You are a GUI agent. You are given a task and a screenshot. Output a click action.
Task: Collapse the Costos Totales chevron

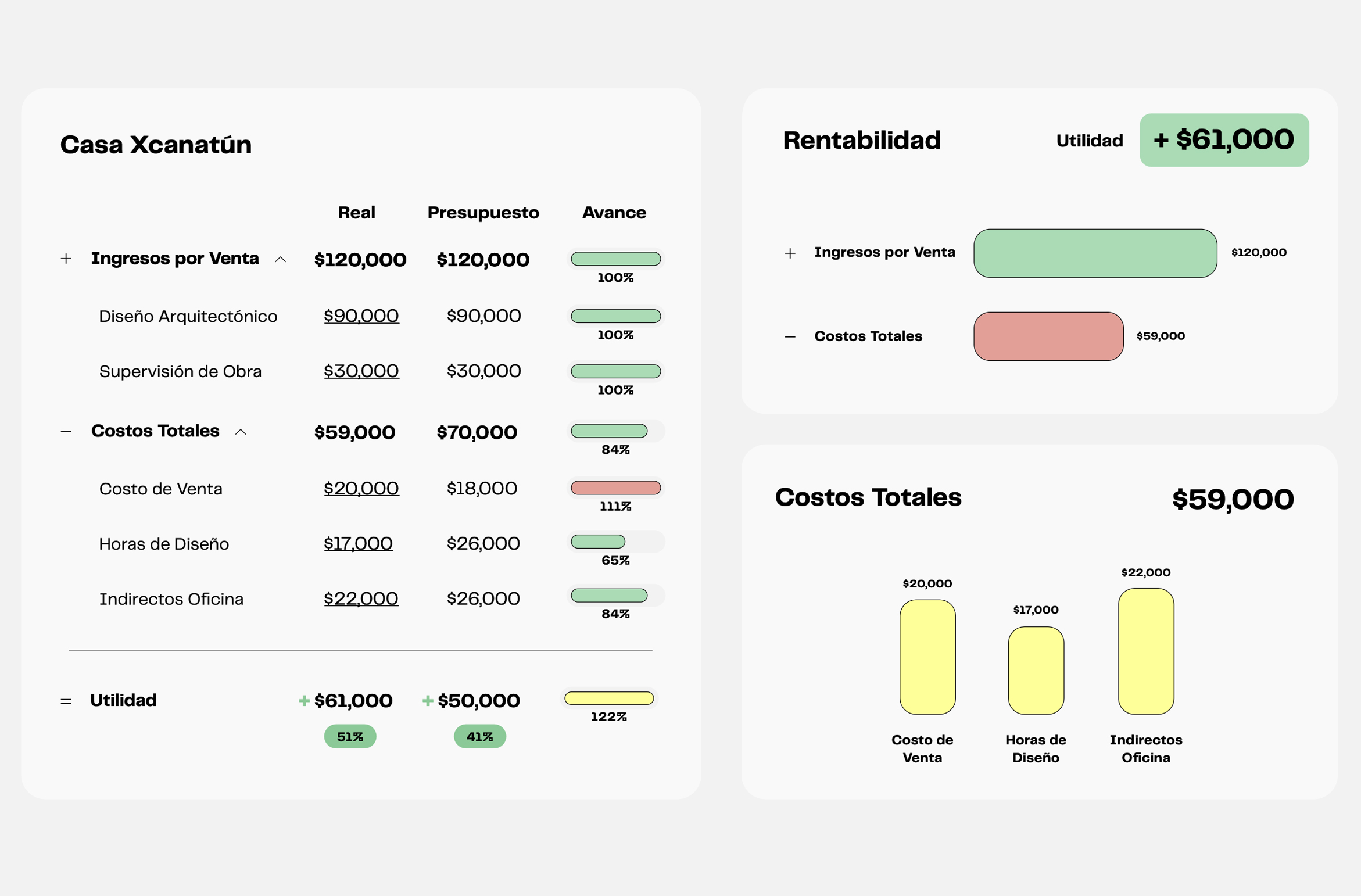click(241, 432)
